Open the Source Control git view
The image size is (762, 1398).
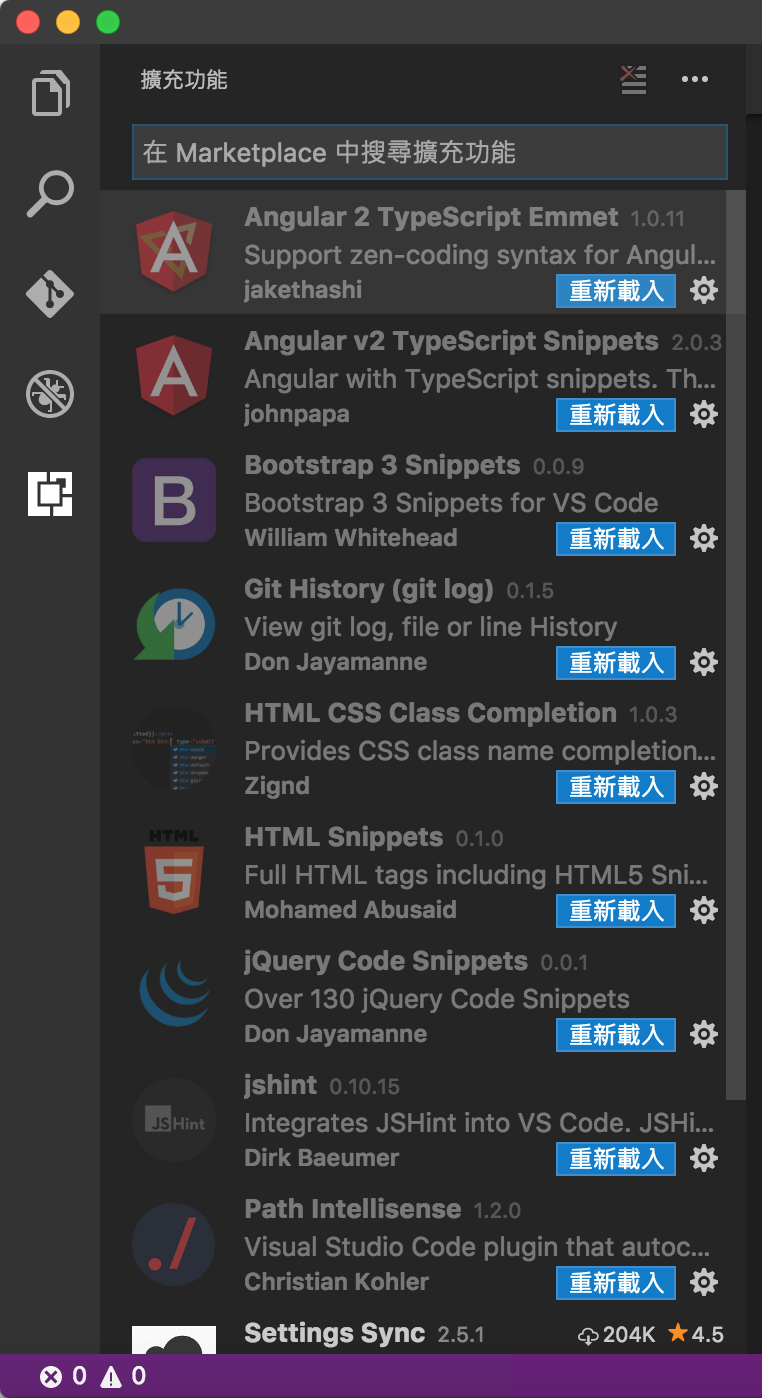pos(50,294)
